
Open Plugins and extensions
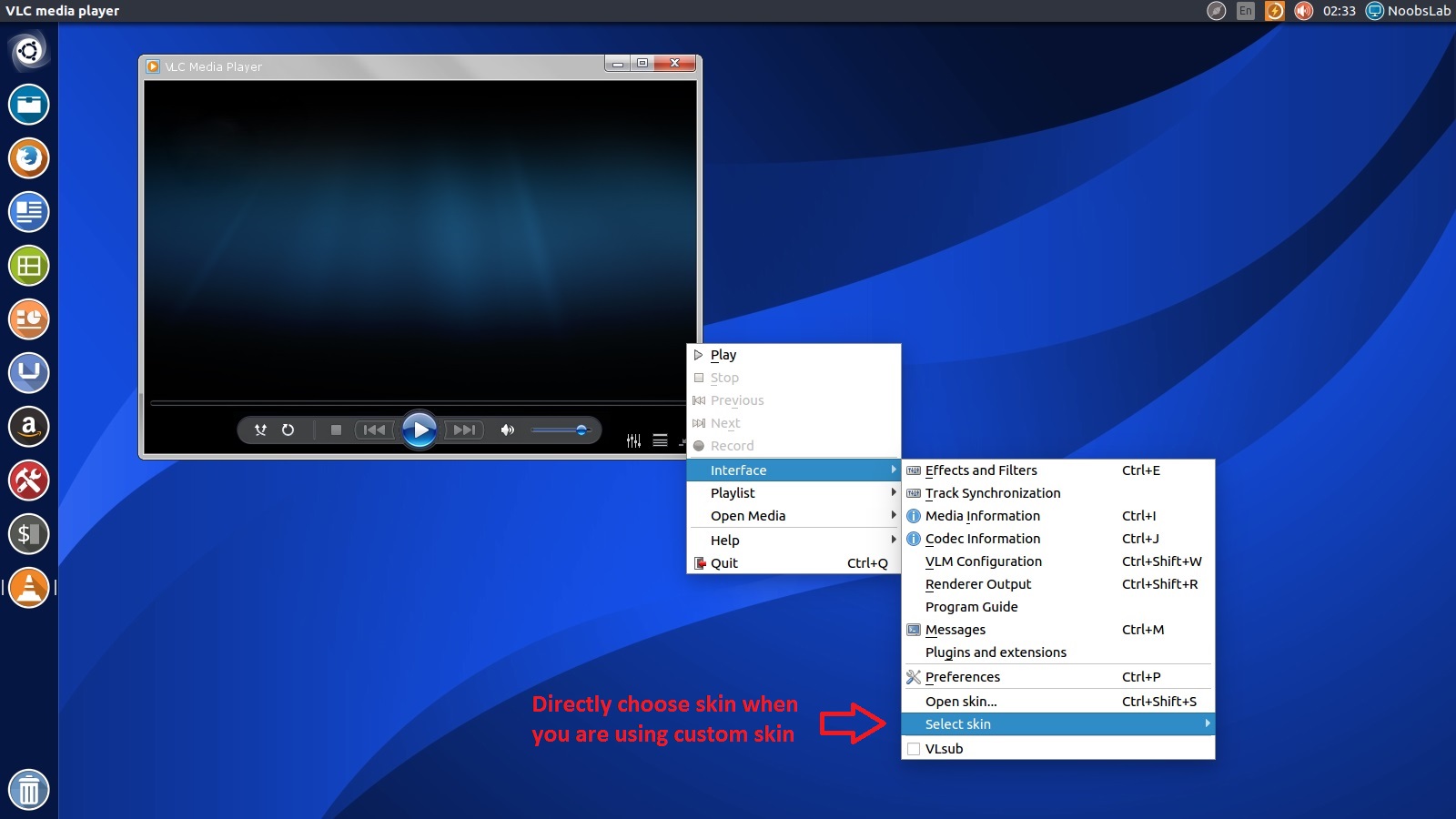pyautogui.click(x=1058, y=652)
